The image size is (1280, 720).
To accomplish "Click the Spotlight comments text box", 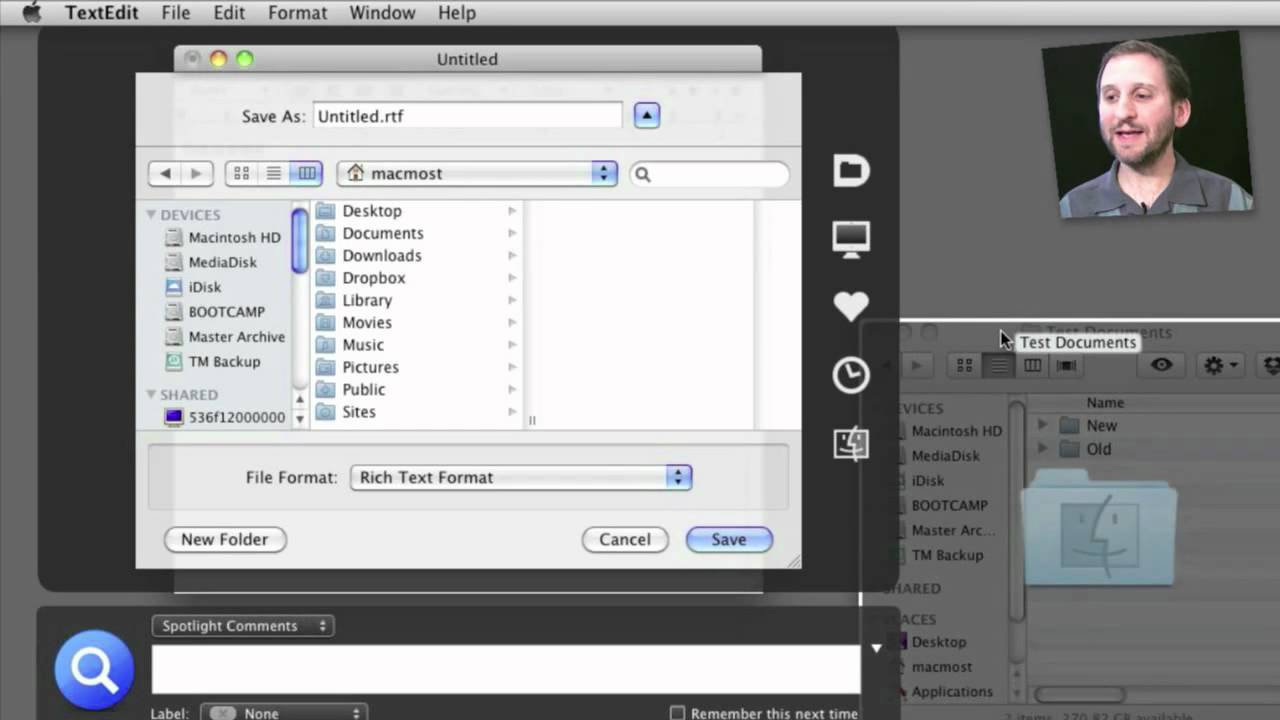I will point(505,669).
